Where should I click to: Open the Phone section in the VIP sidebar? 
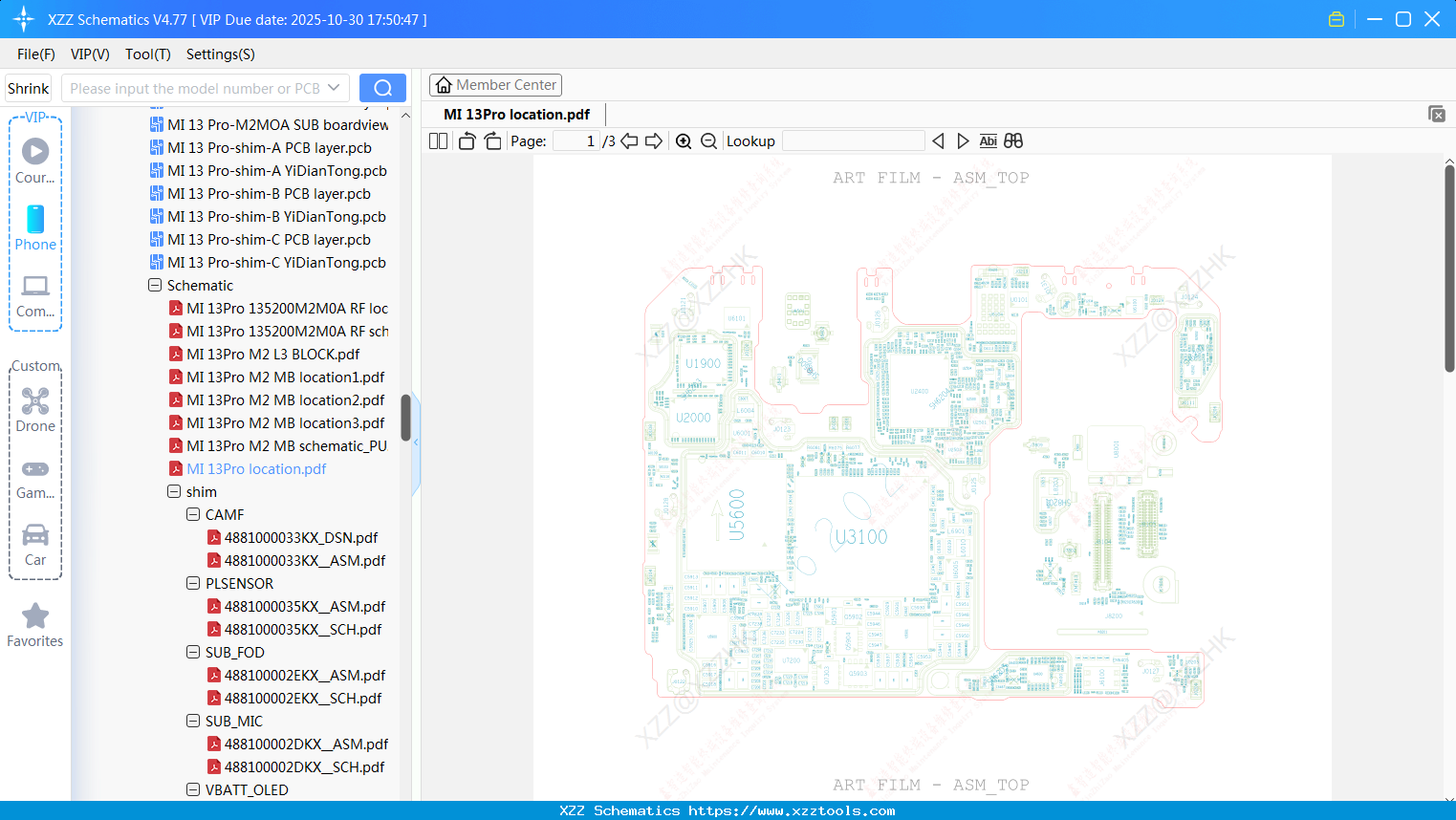(x=35, y=229)
